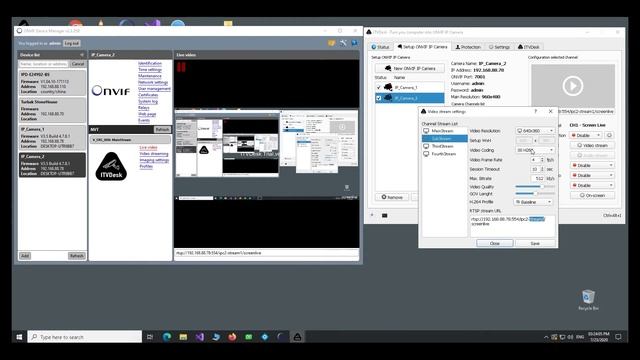640x360 pixels.
Task: Click Windows taskbar search box
Action: 85,337
